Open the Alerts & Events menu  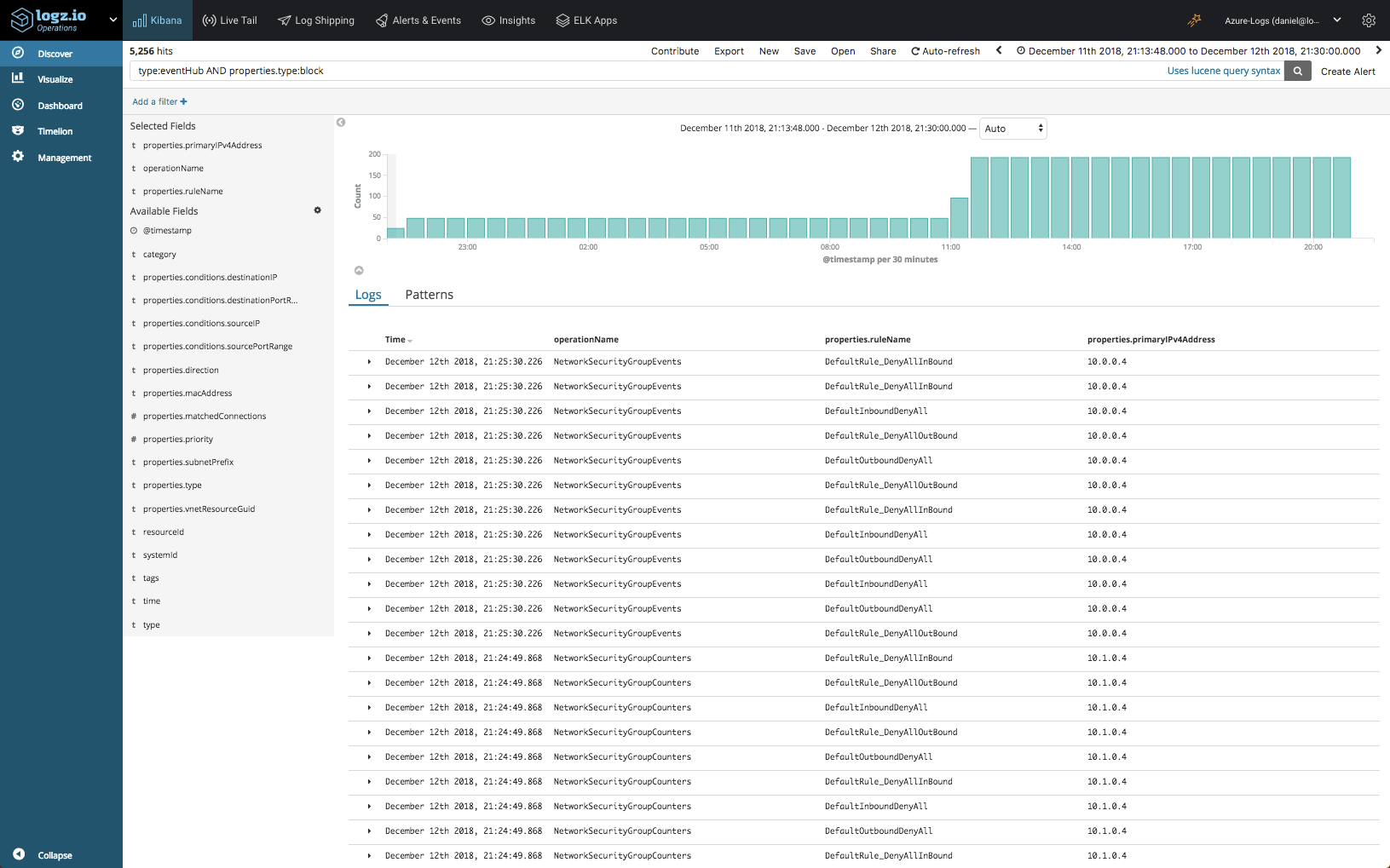coord(418,20)
